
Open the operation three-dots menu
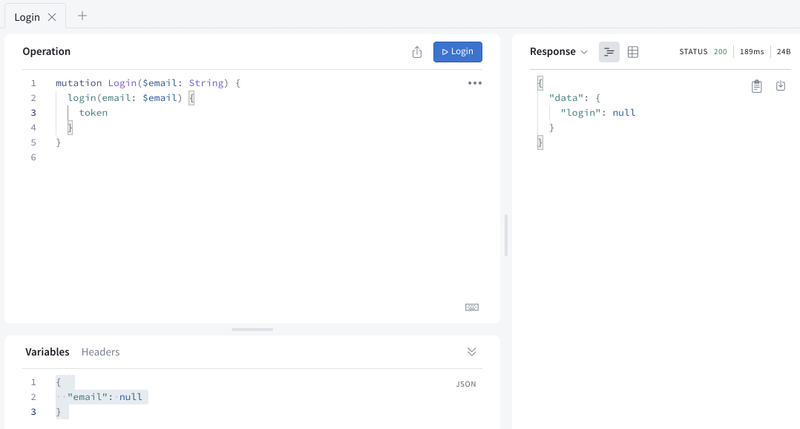click(x=474, y=83)
